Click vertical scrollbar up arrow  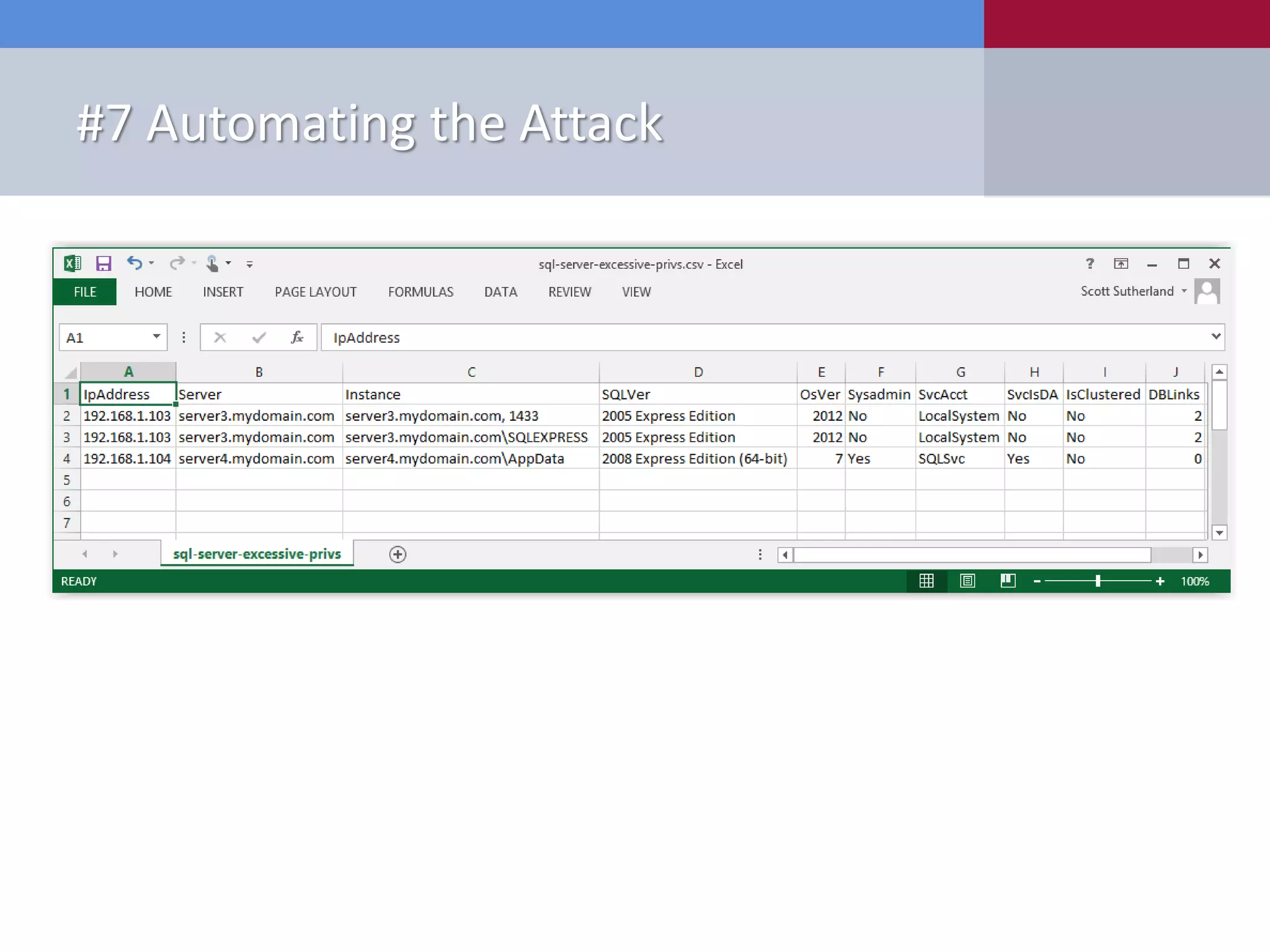tap(1219, 372)
